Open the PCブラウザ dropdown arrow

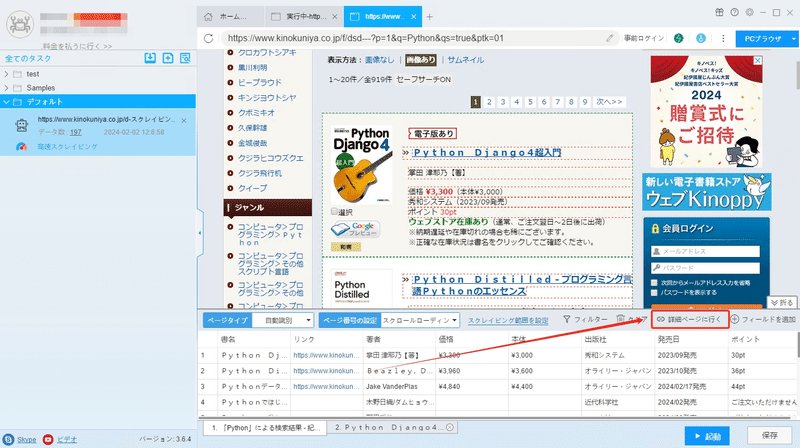(793, 39)
